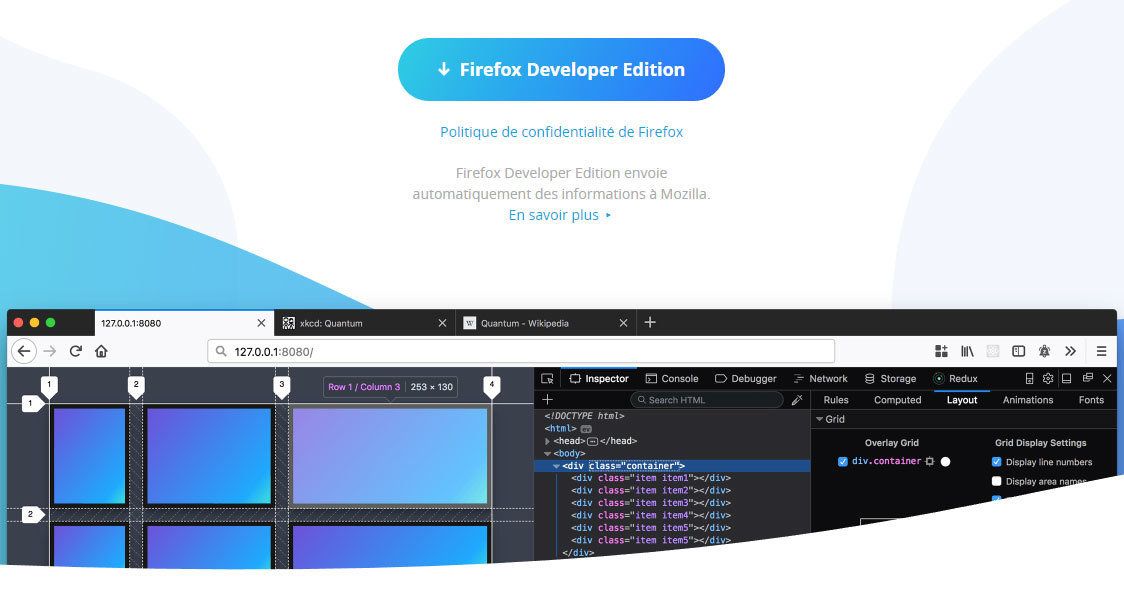Click the address bar search magnifier icon

point(222,352)
